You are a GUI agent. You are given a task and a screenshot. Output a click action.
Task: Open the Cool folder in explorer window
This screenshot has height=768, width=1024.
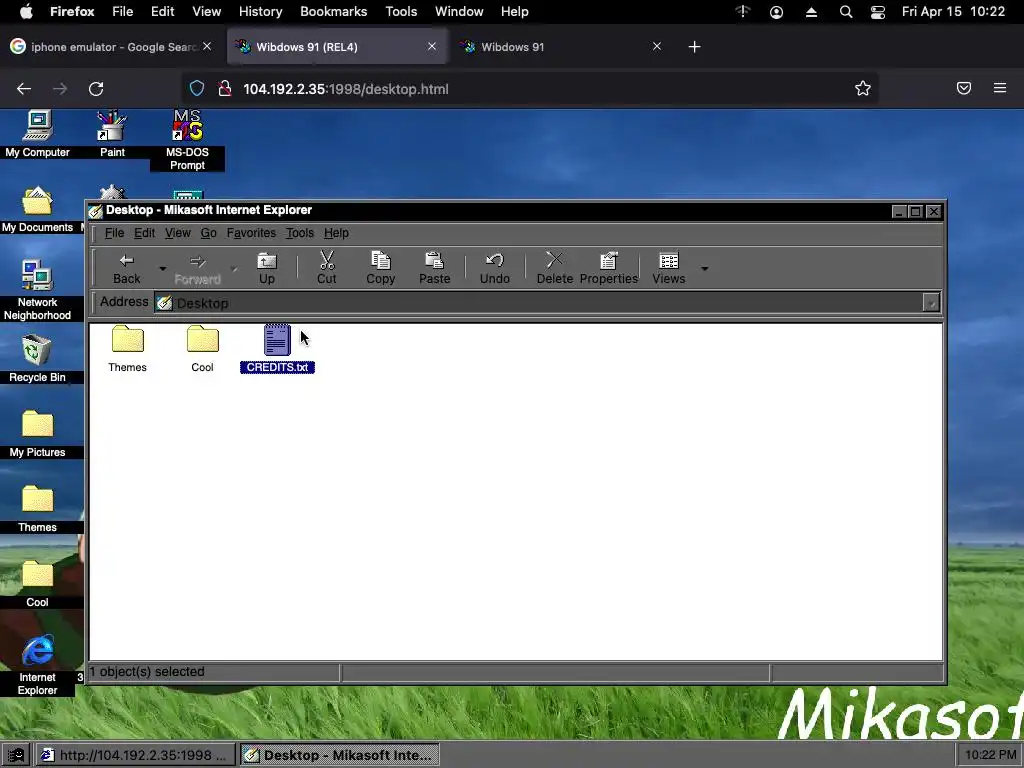202,349
